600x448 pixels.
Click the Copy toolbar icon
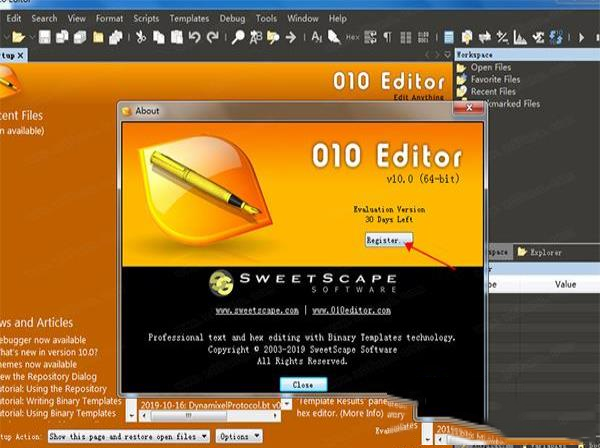[x=158, y=37]
